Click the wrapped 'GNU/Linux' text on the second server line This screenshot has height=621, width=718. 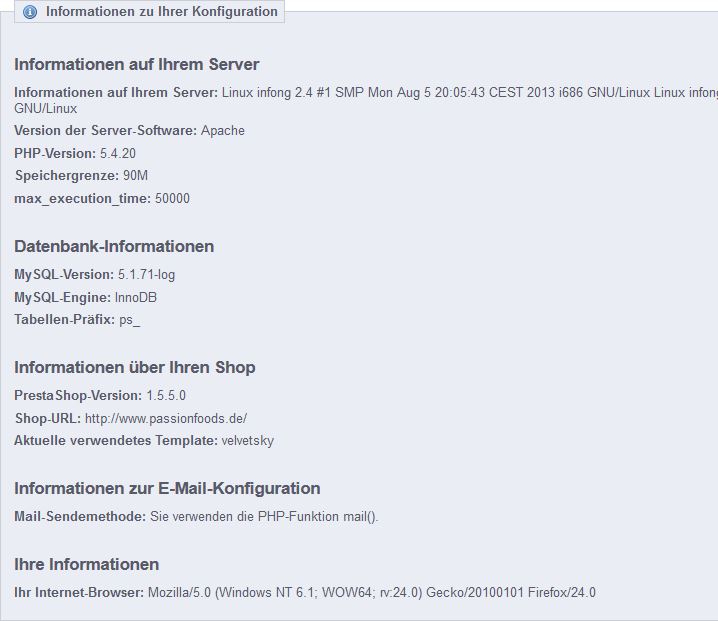(46, 109)
